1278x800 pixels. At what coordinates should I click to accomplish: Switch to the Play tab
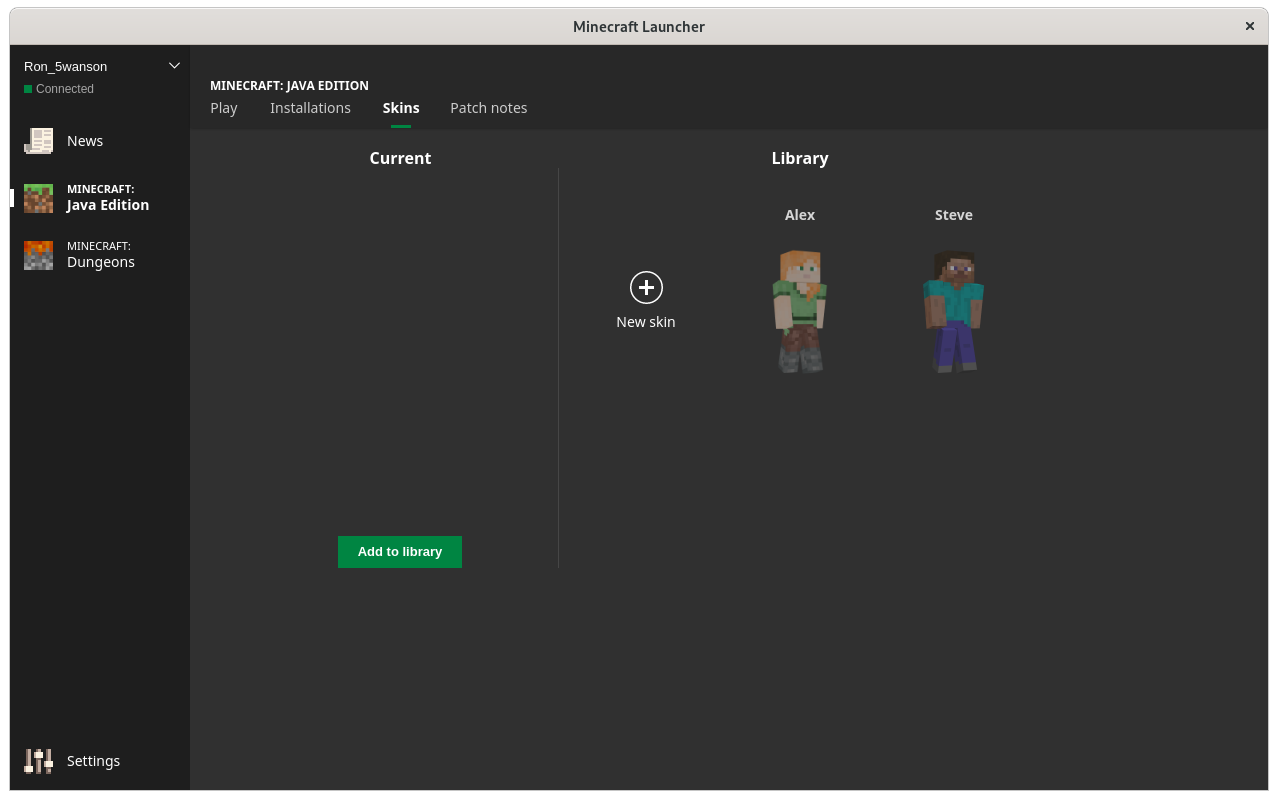coord(224,108)
